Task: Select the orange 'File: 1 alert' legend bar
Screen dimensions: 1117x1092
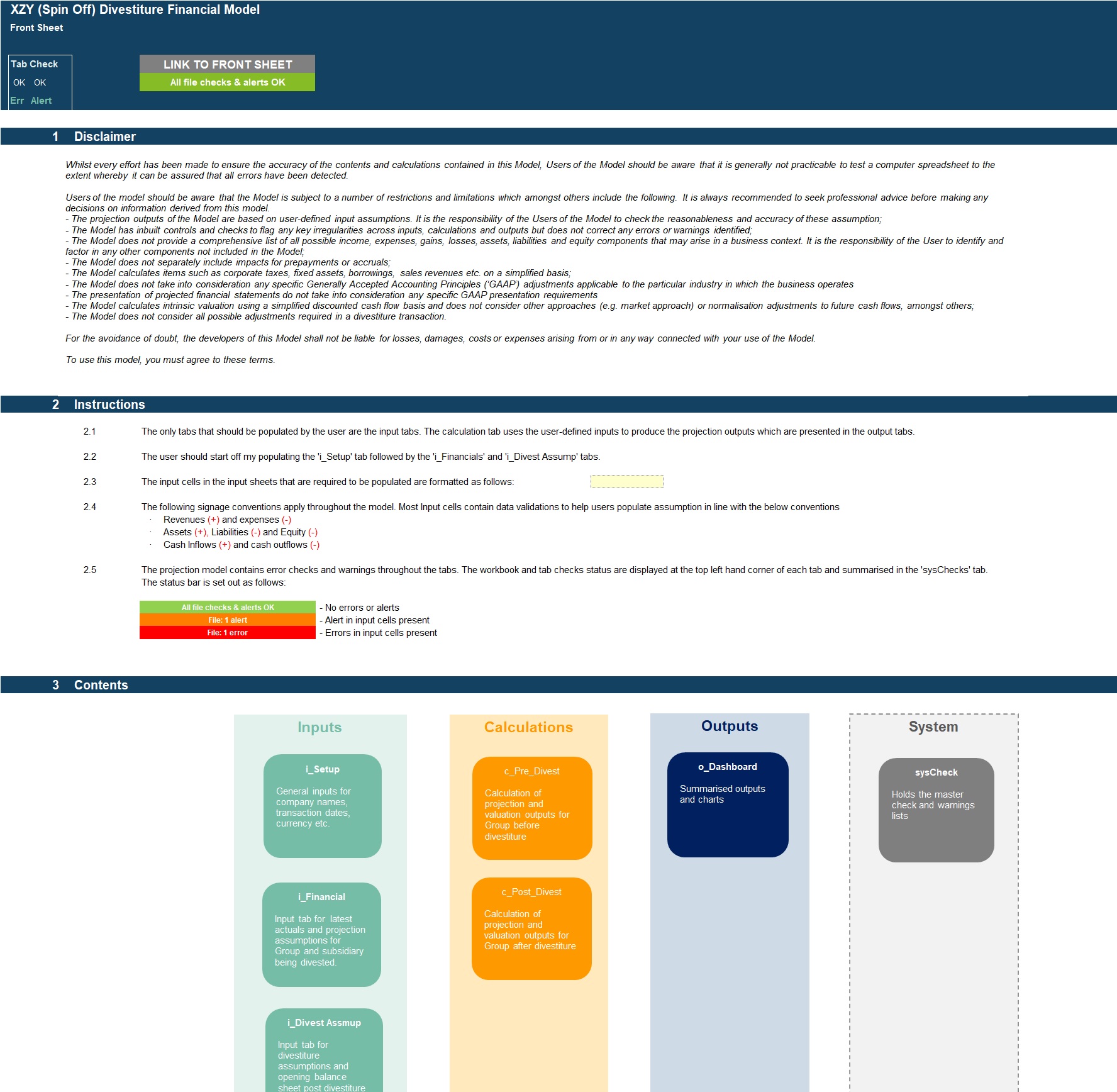Action: click(x=228, y=620)
